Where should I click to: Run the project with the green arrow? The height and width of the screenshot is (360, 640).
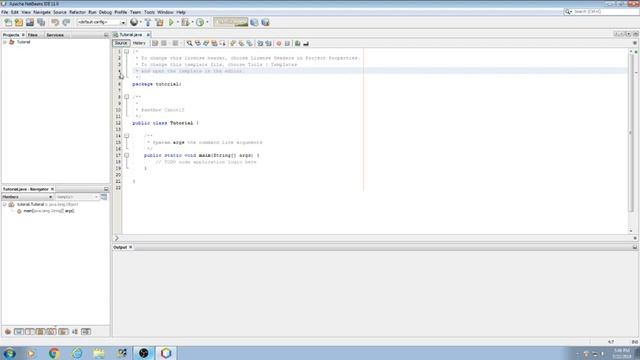tap(171, 22)
